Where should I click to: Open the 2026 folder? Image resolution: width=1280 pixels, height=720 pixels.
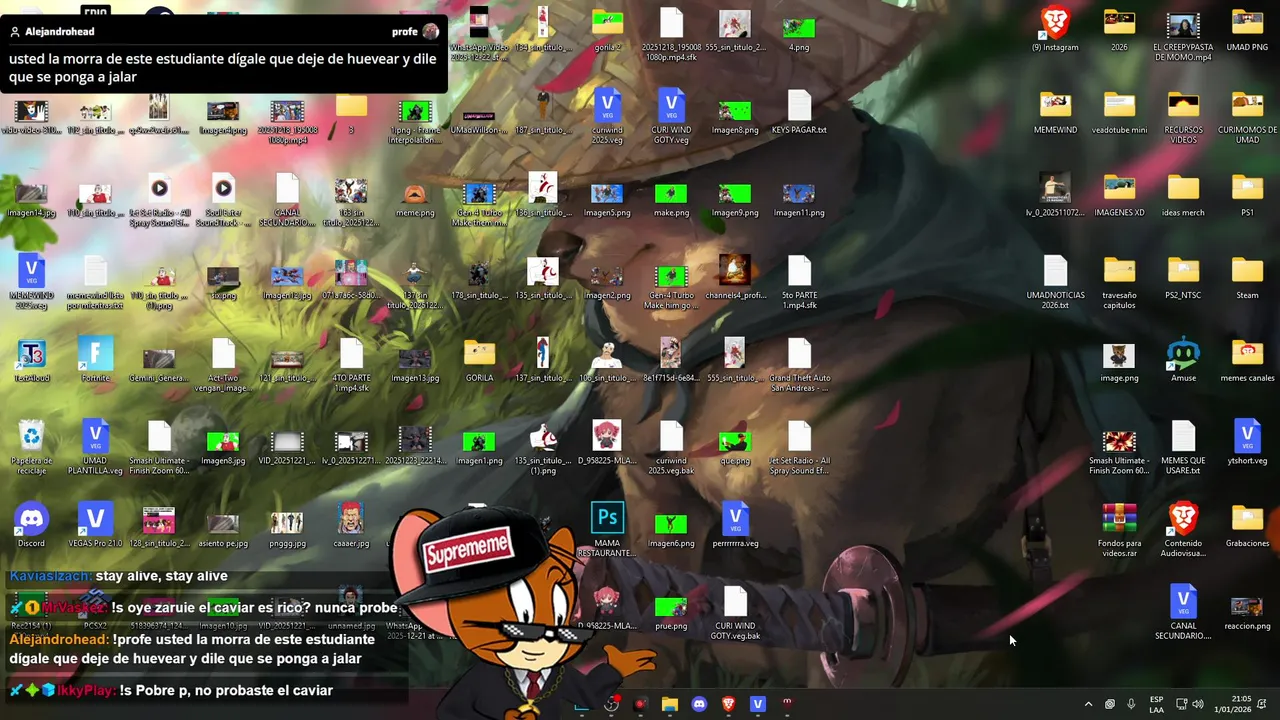coord(1119,30)
